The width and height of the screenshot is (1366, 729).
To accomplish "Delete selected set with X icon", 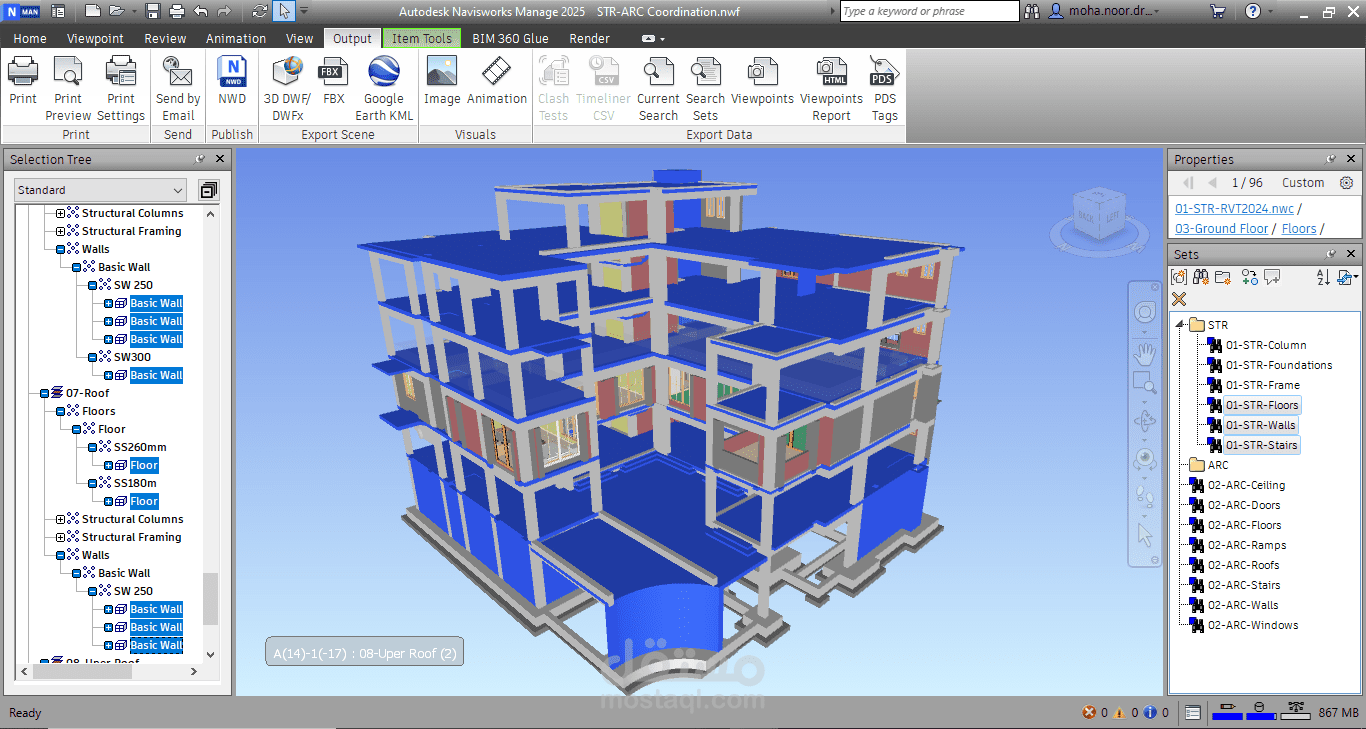I will pyautogui.click(x=1179, y=299).
